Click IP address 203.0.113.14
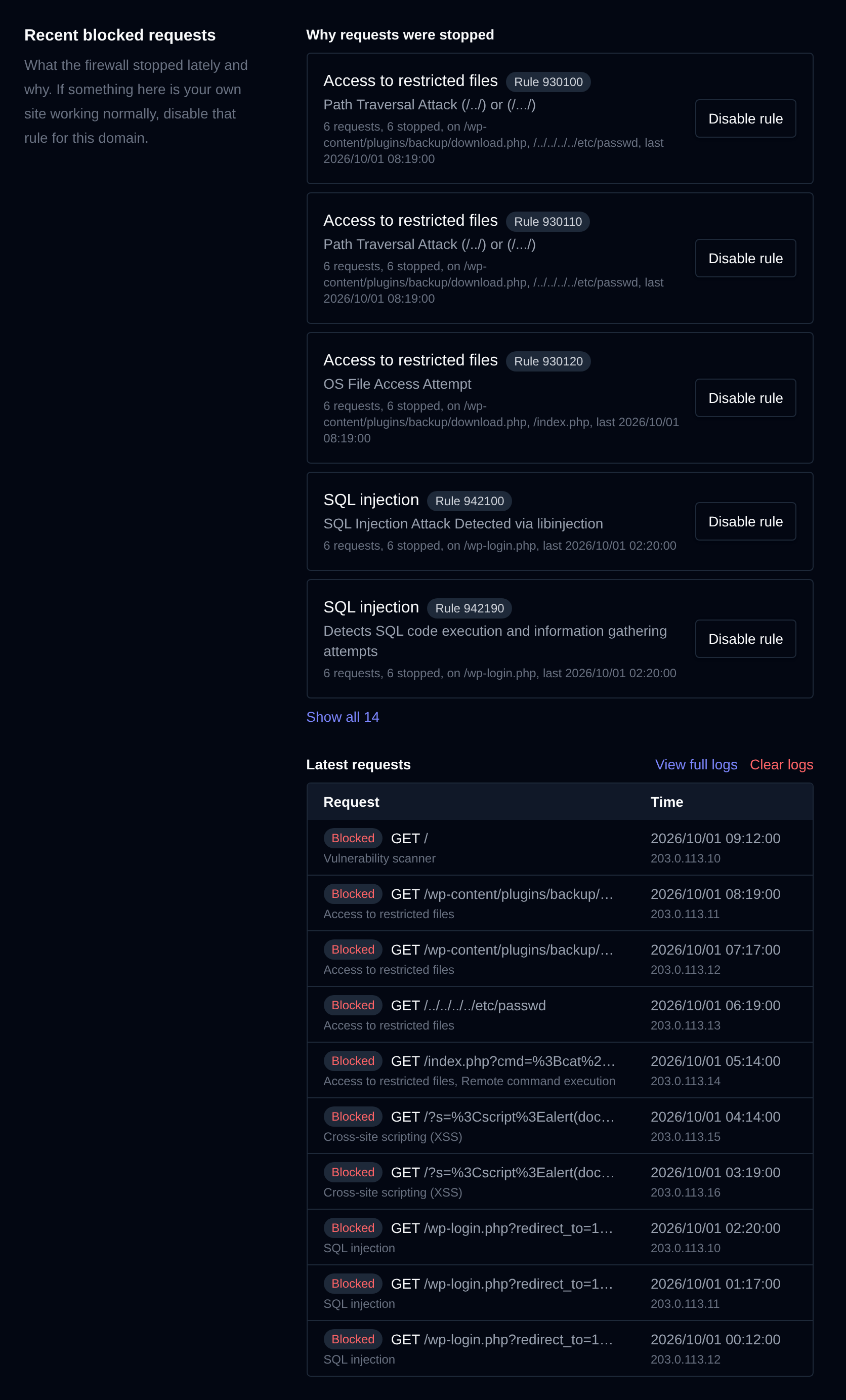This screenshot has width=846, height=1400. click(x=685, y=1081)
